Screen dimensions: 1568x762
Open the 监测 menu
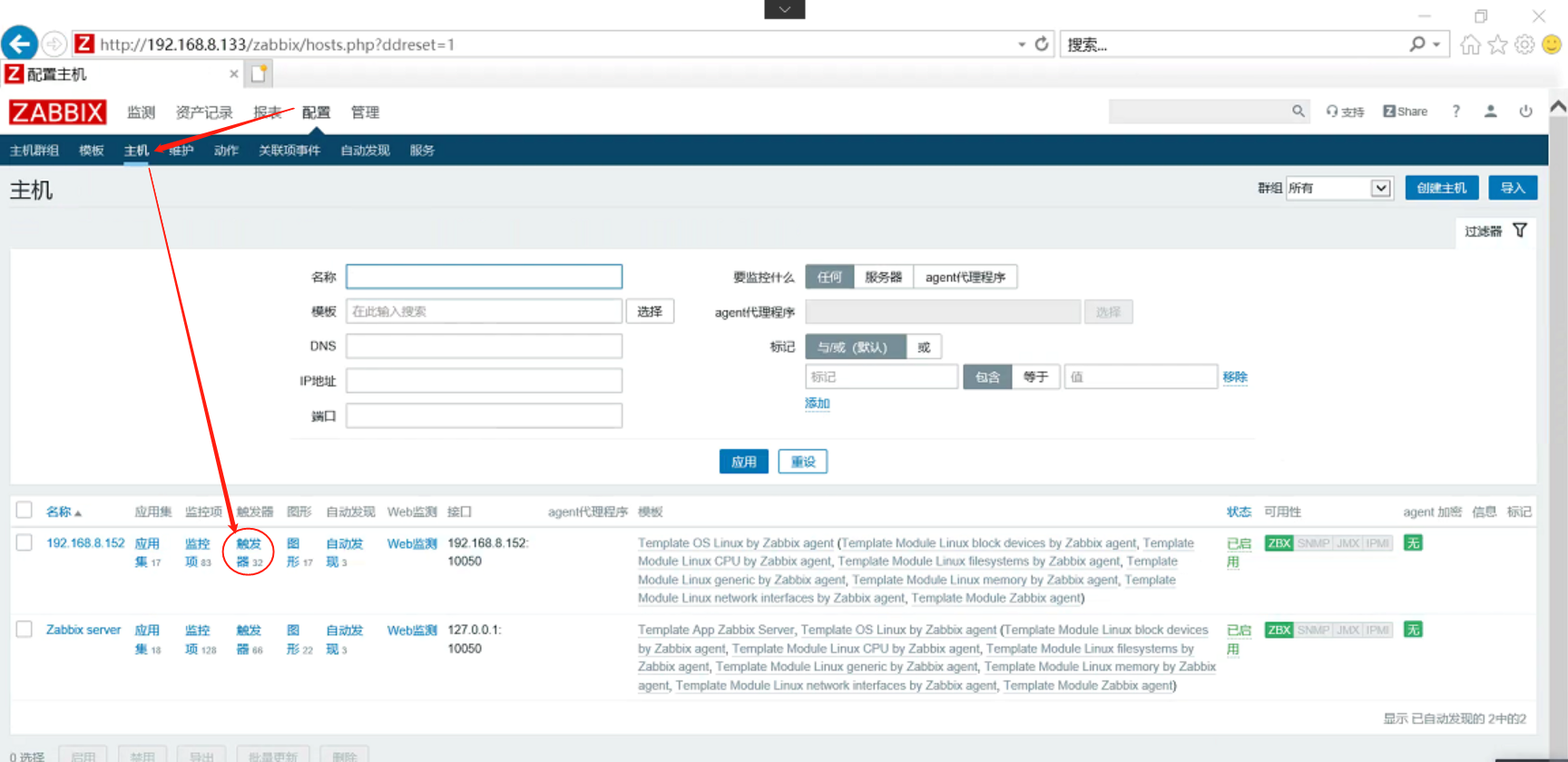[x=142, y=112]
